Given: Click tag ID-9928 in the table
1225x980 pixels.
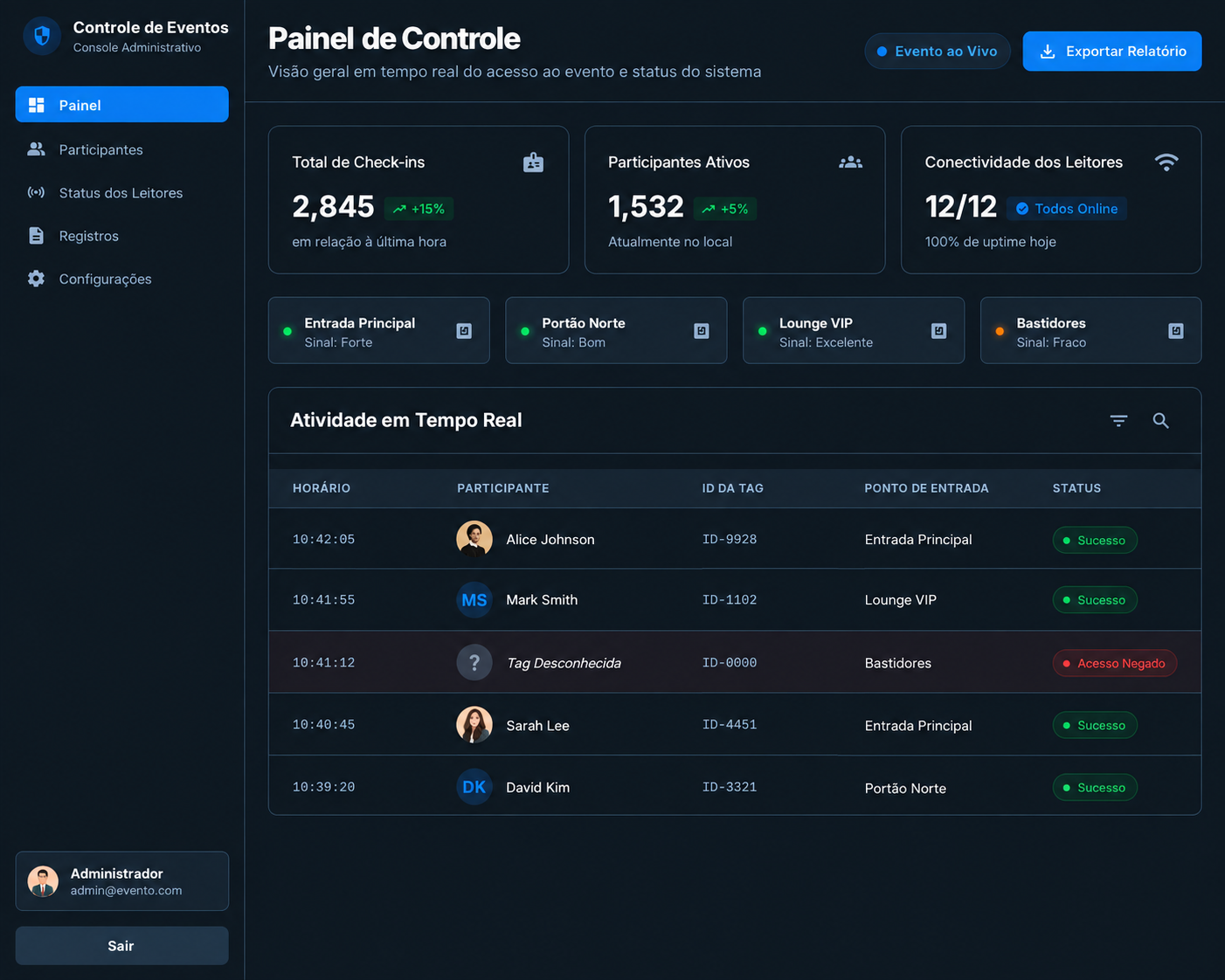Looking at the screenshot, I should point(730,540).
